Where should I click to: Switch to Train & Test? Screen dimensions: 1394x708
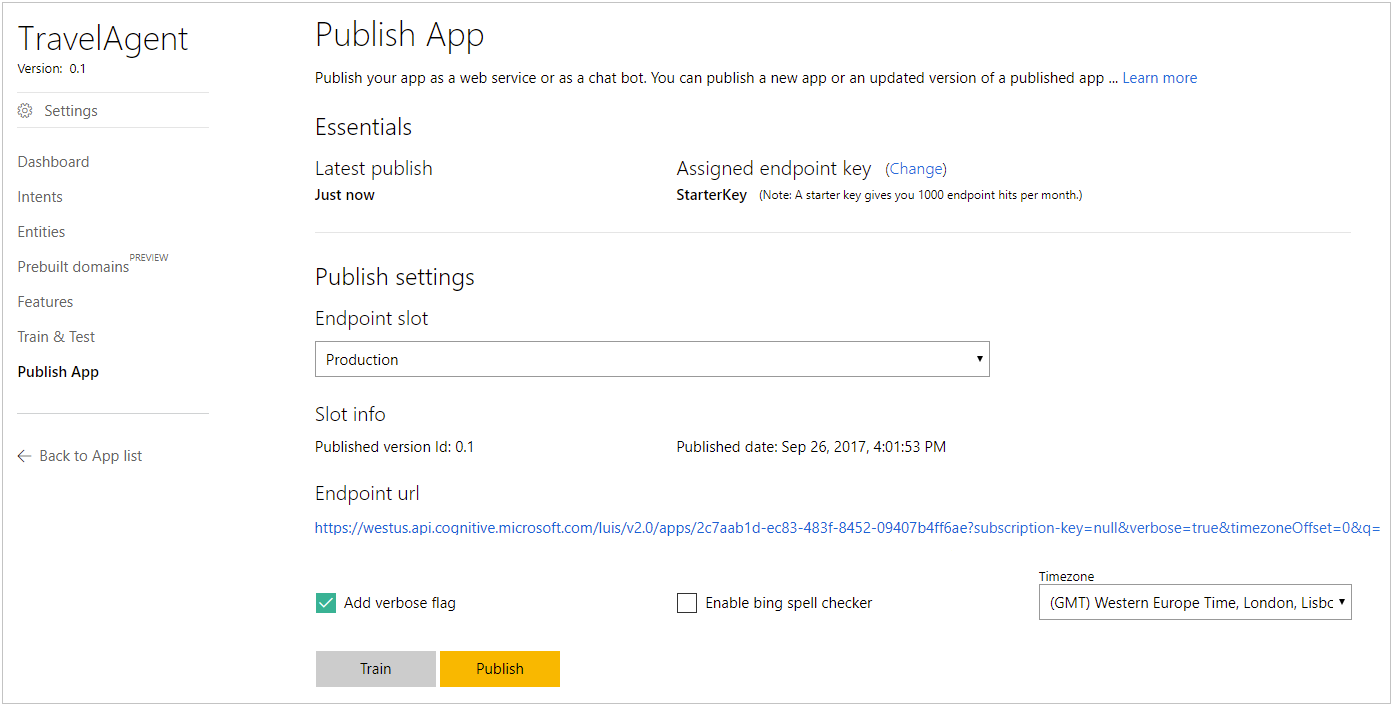[56, 337]
